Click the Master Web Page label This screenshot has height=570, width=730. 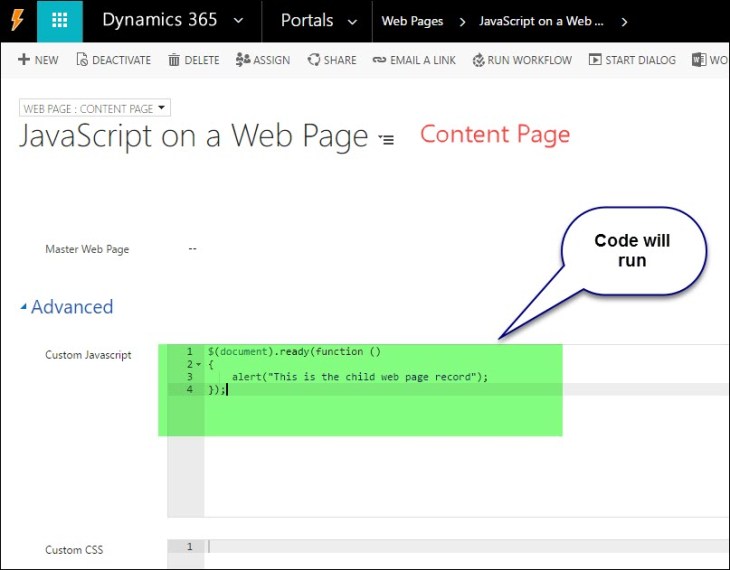pos(87,249)
